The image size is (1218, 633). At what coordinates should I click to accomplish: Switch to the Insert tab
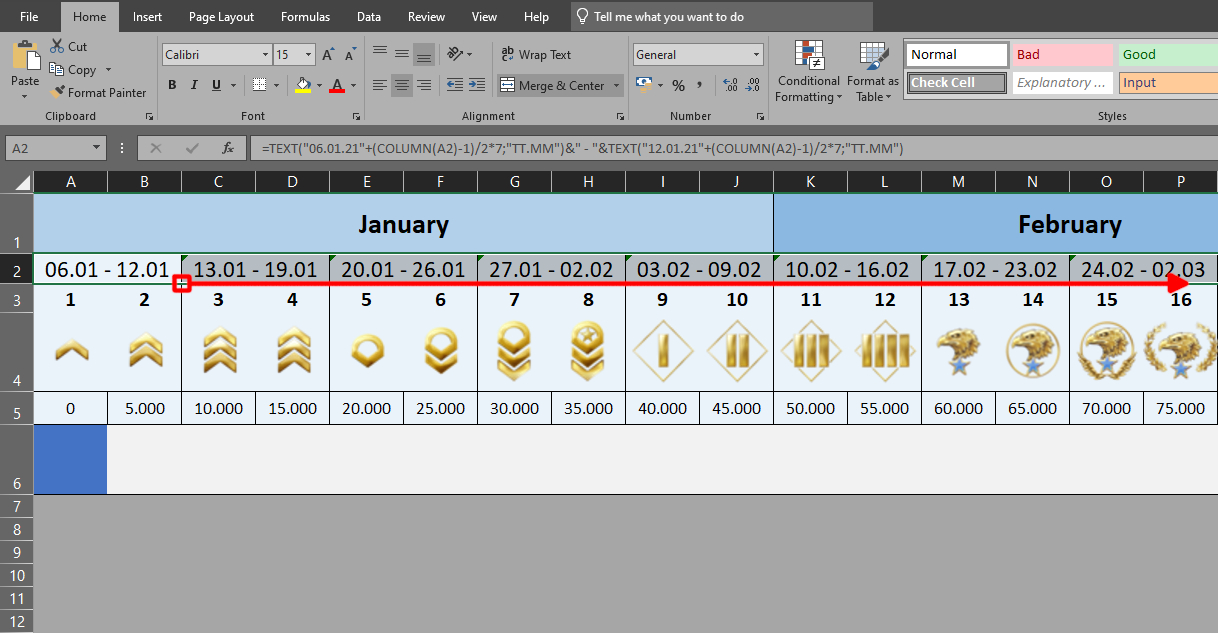pos(147,17)
